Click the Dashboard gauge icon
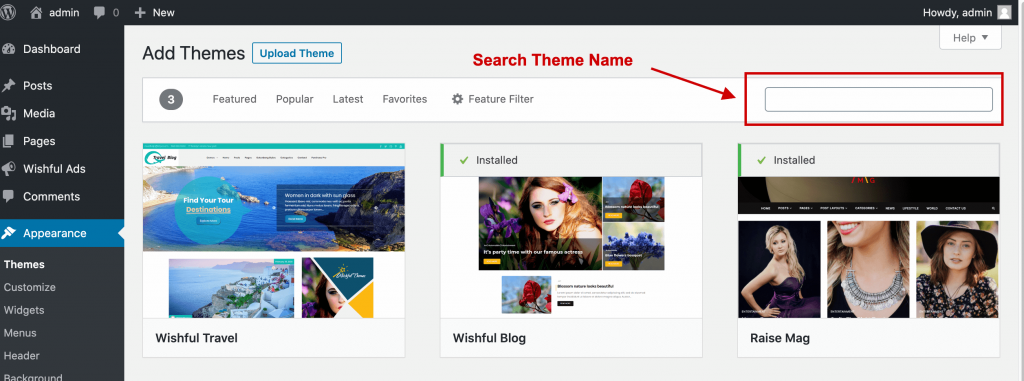 tap(8, 49)
